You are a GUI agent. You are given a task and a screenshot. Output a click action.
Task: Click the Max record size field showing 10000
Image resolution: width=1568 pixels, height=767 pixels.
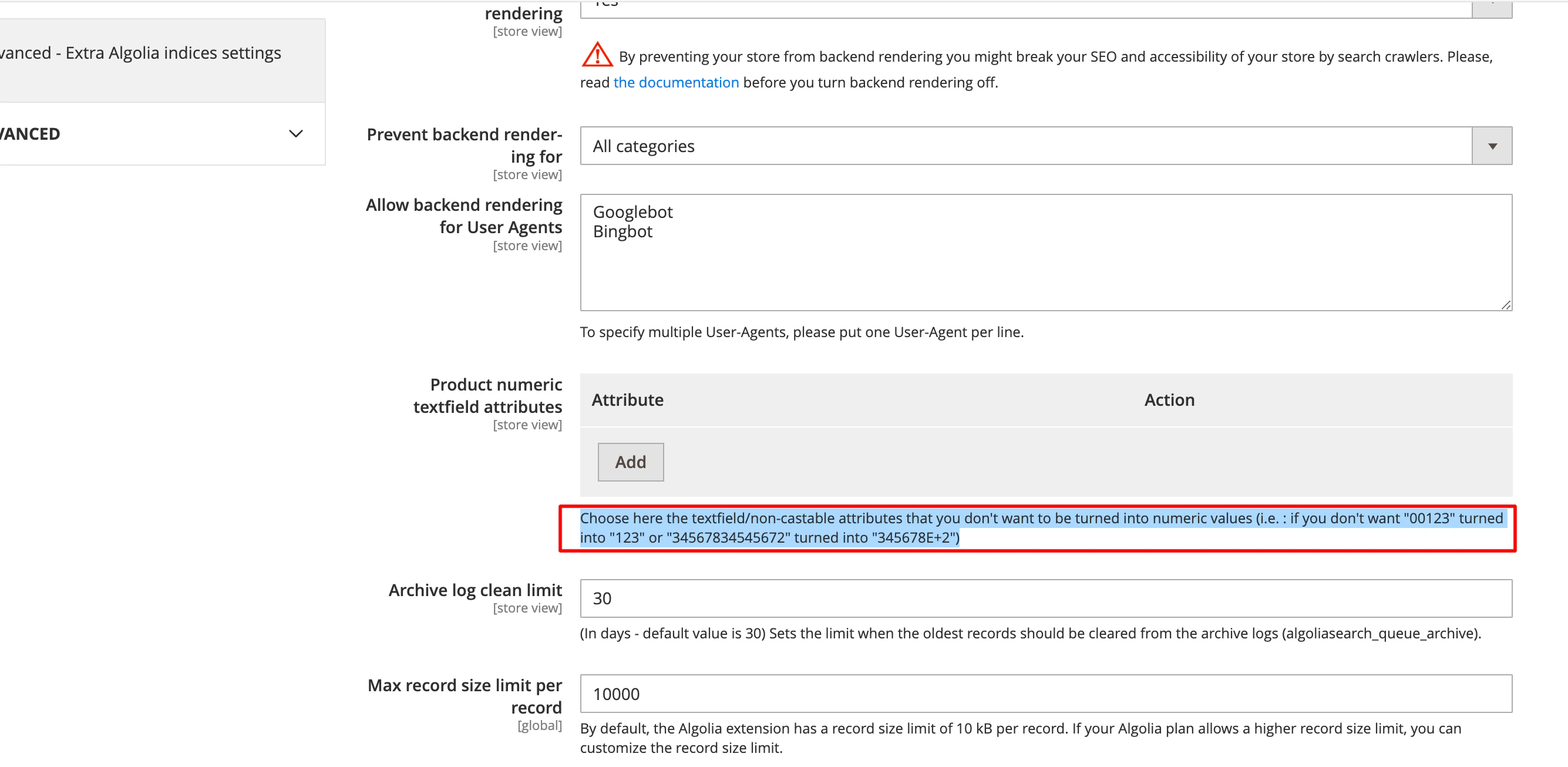coord(1035,694)
